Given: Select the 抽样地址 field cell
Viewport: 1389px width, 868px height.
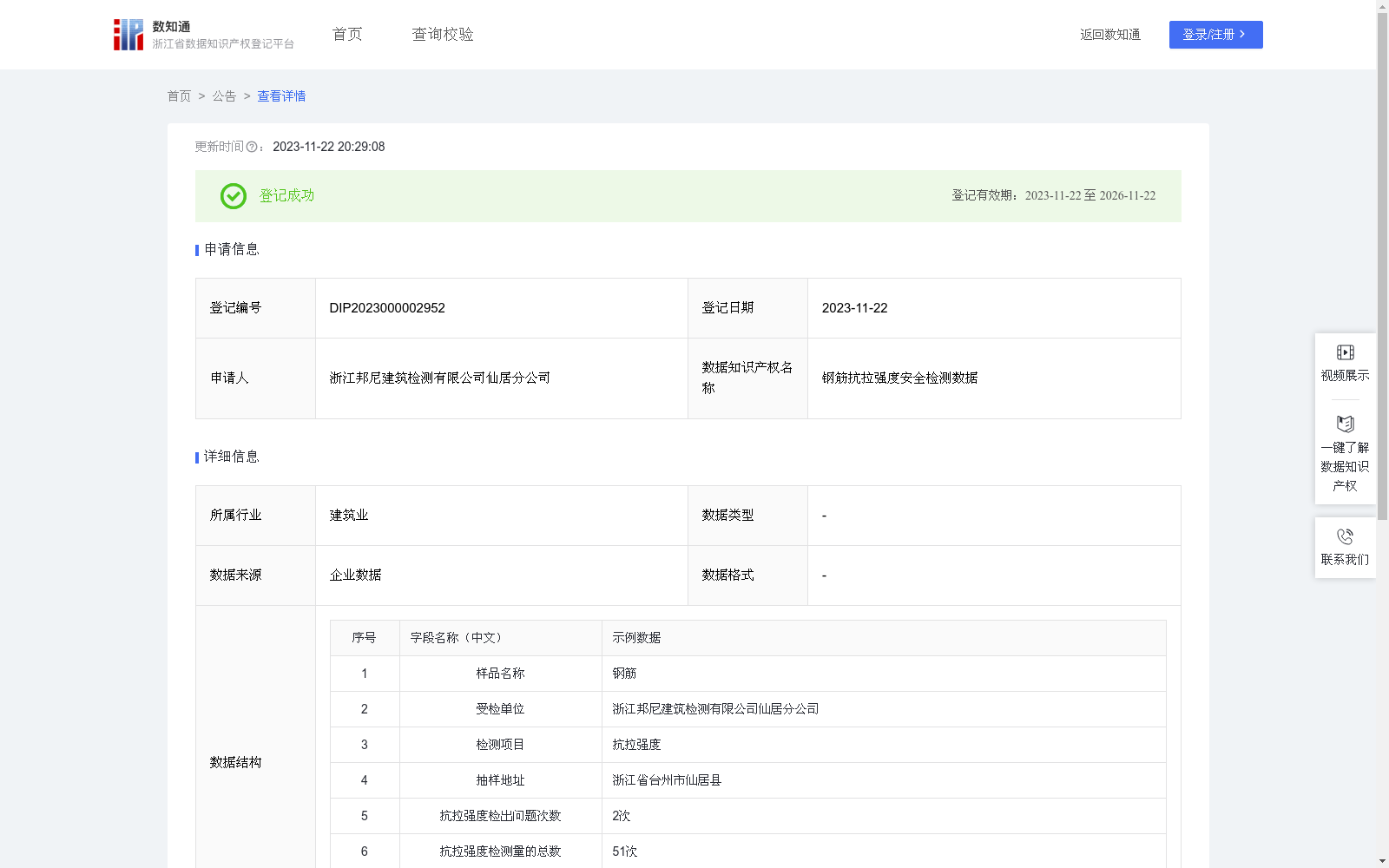Looking at the screenshot, I should (501, 780).
